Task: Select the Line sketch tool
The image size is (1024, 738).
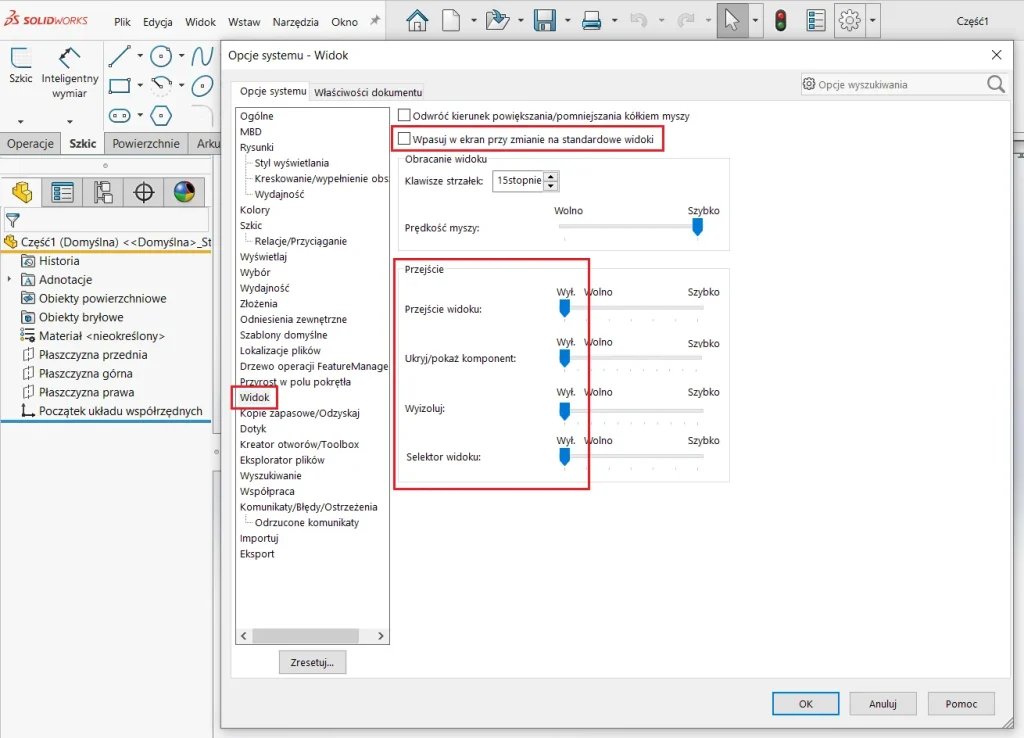Action: point(120,56)
